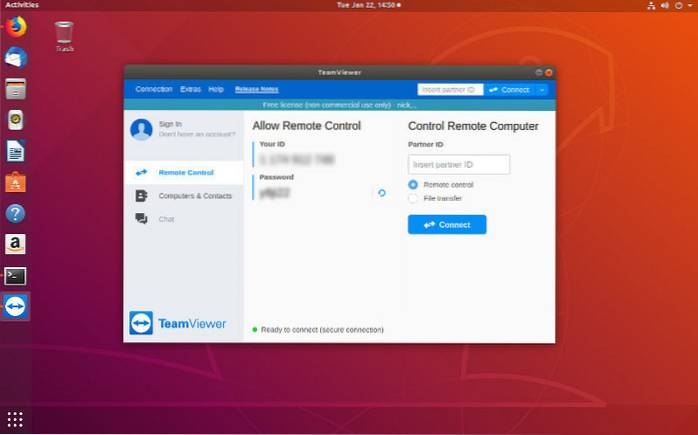The image size is (698, 435).
Task: Click the refresh password icon
Action: (x=381, y=193)
